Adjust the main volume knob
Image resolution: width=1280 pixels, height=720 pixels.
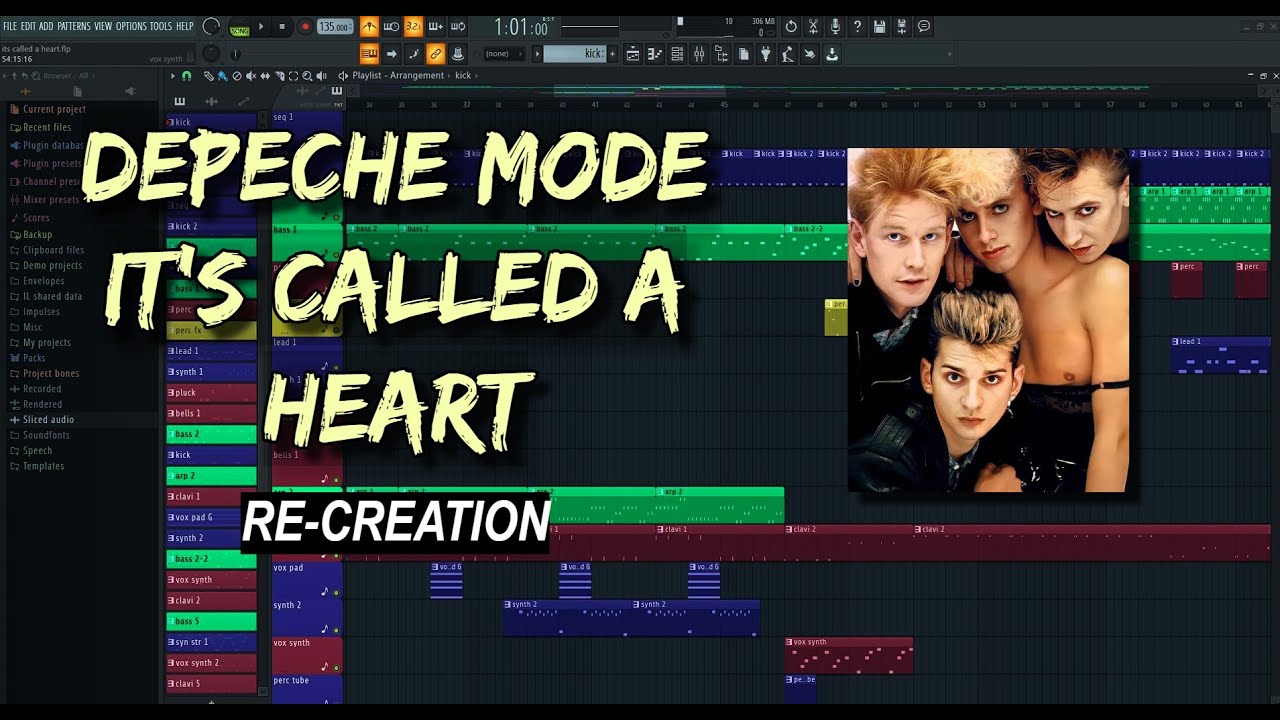(211, 26)
